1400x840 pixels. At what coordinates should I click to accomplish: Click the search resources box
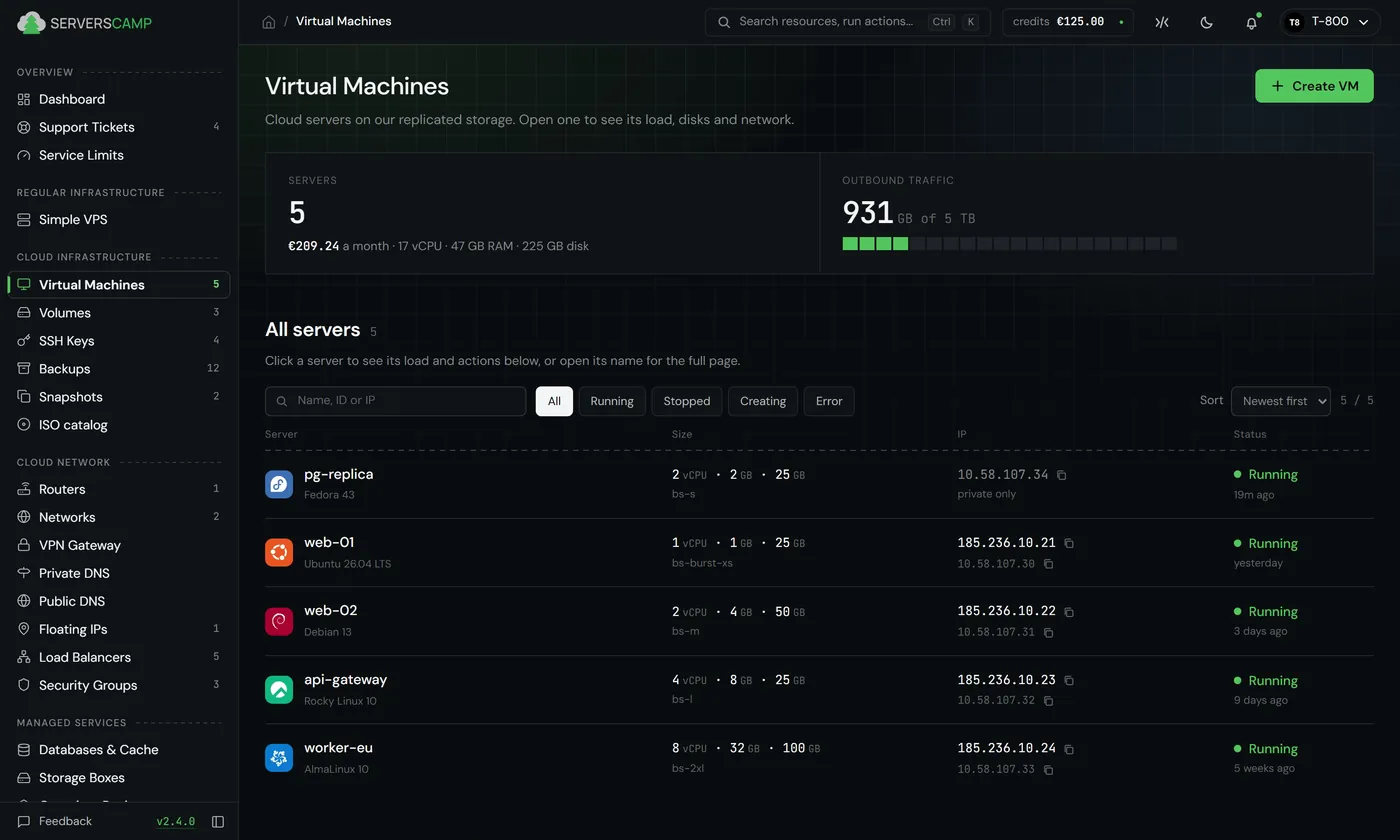coord(847,22)
